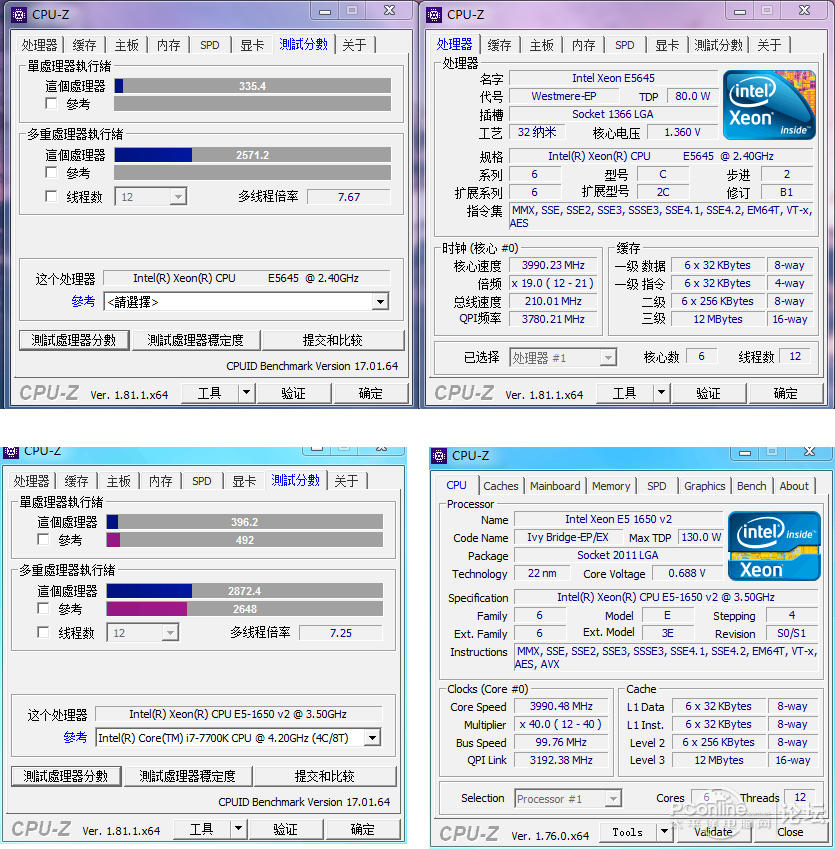
Task: Open the Memory tab in the English window
Action: point(611,486)
